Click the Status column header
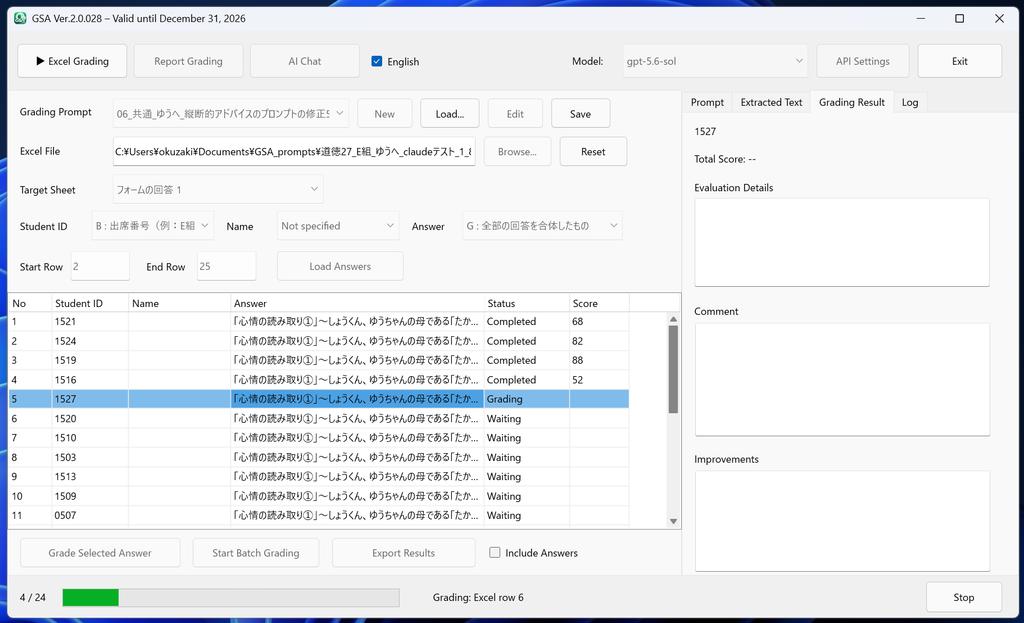This screenshot has height=623, width=1024. click(x=526, y=304)
